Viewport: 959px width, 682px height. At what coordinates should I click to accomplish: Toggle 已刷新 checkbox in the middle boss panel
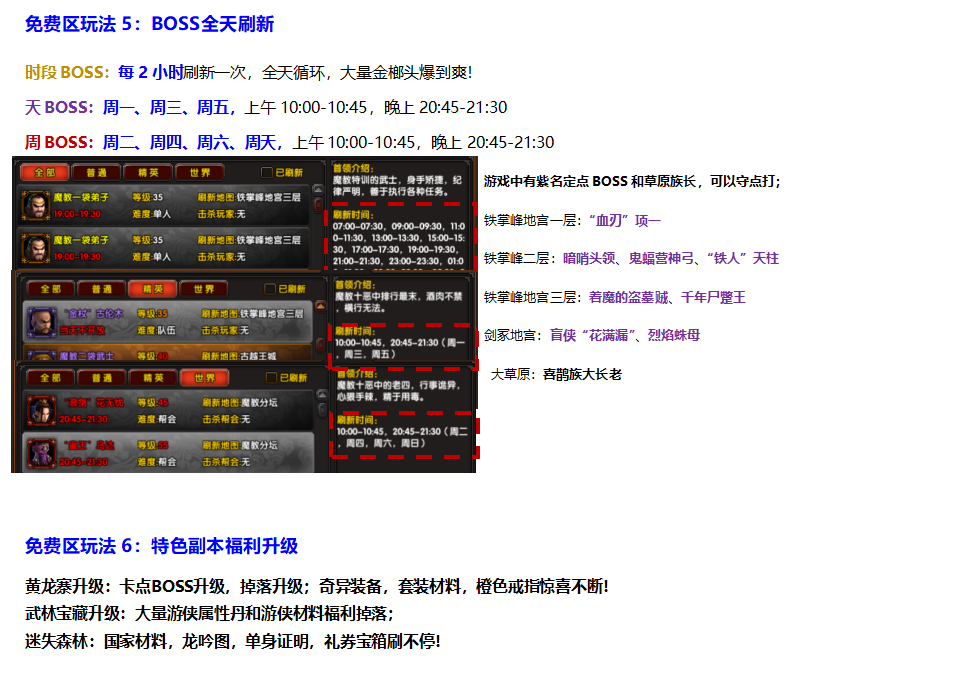click(269, 289)
